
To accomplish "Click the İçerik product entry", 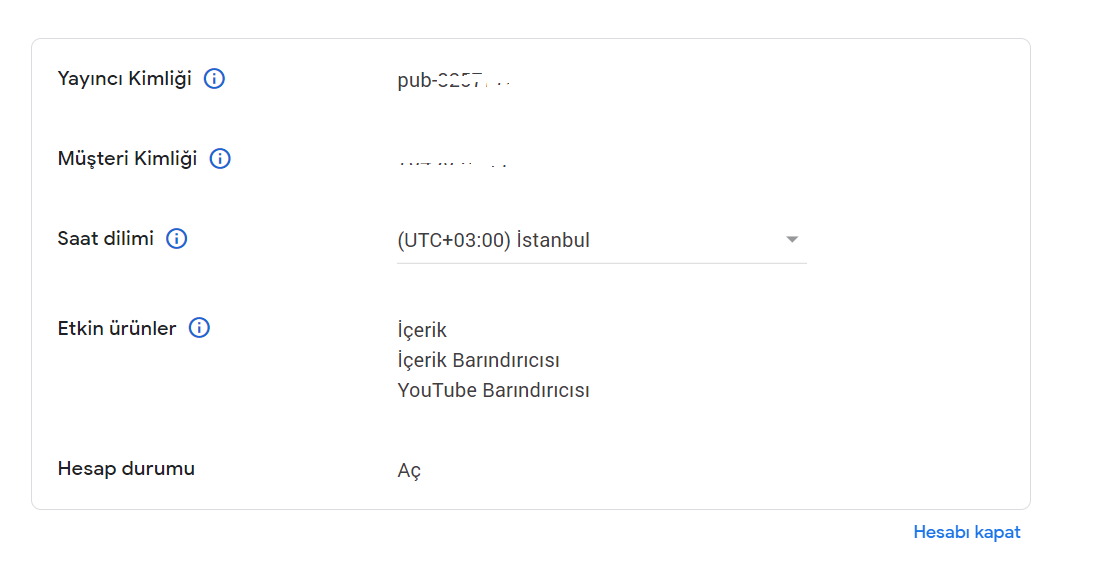I will click(x=422, y=330).
